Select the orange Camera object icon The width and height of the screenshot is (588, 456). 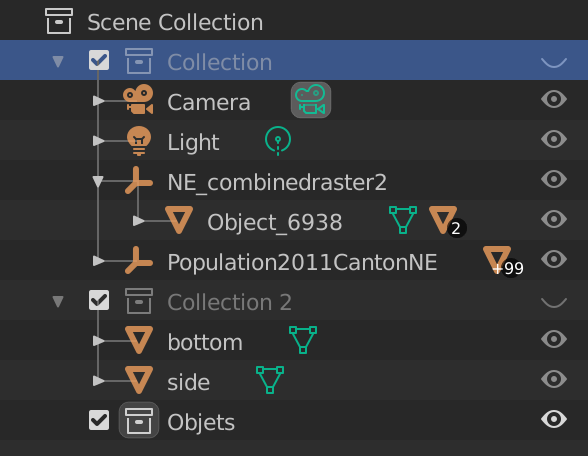(138, 99)
